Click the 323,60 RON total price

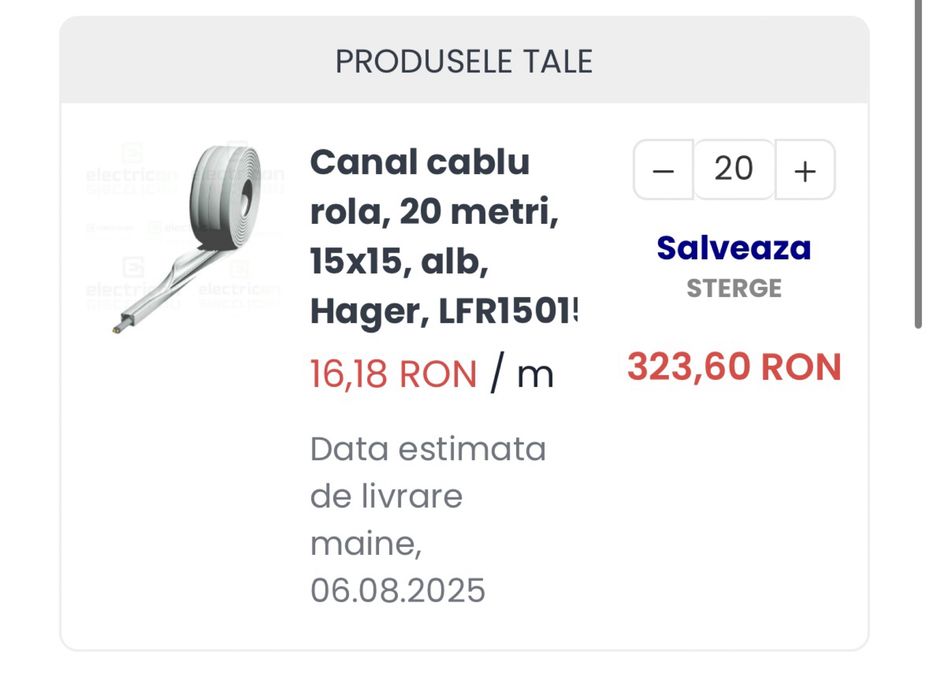pos(734,367)
